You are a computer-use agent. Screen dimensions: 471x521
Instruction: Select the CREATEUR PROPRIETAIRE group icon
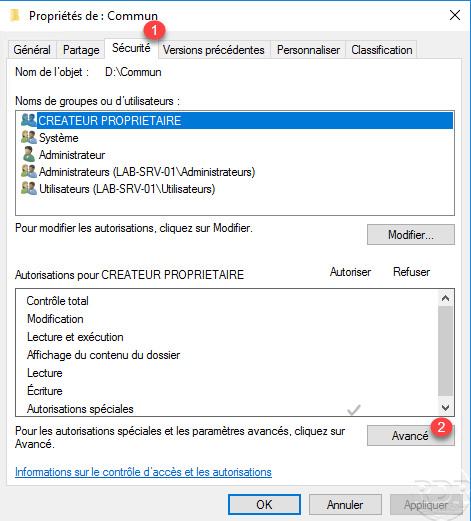pos(29,120)
